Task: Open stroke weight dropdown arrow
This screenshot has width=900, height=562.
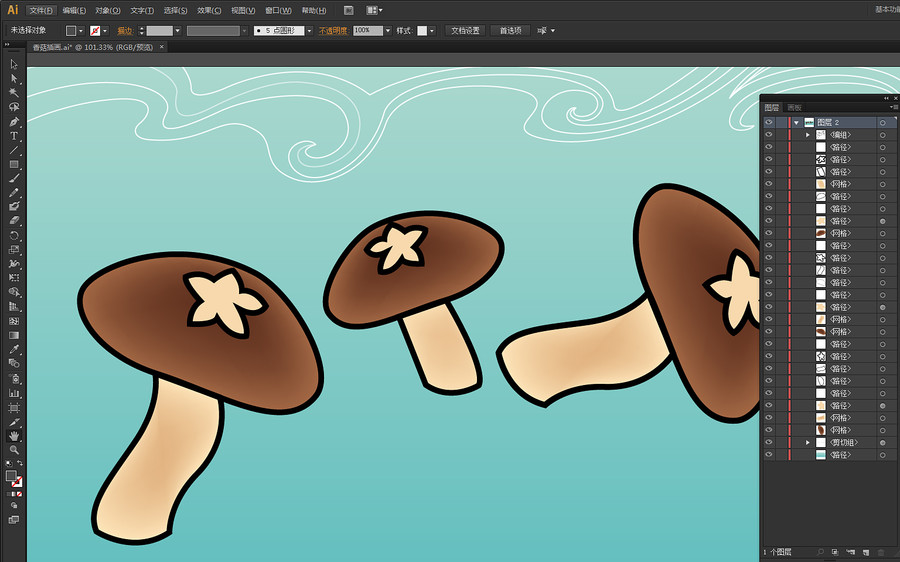Action: point(177,31)
